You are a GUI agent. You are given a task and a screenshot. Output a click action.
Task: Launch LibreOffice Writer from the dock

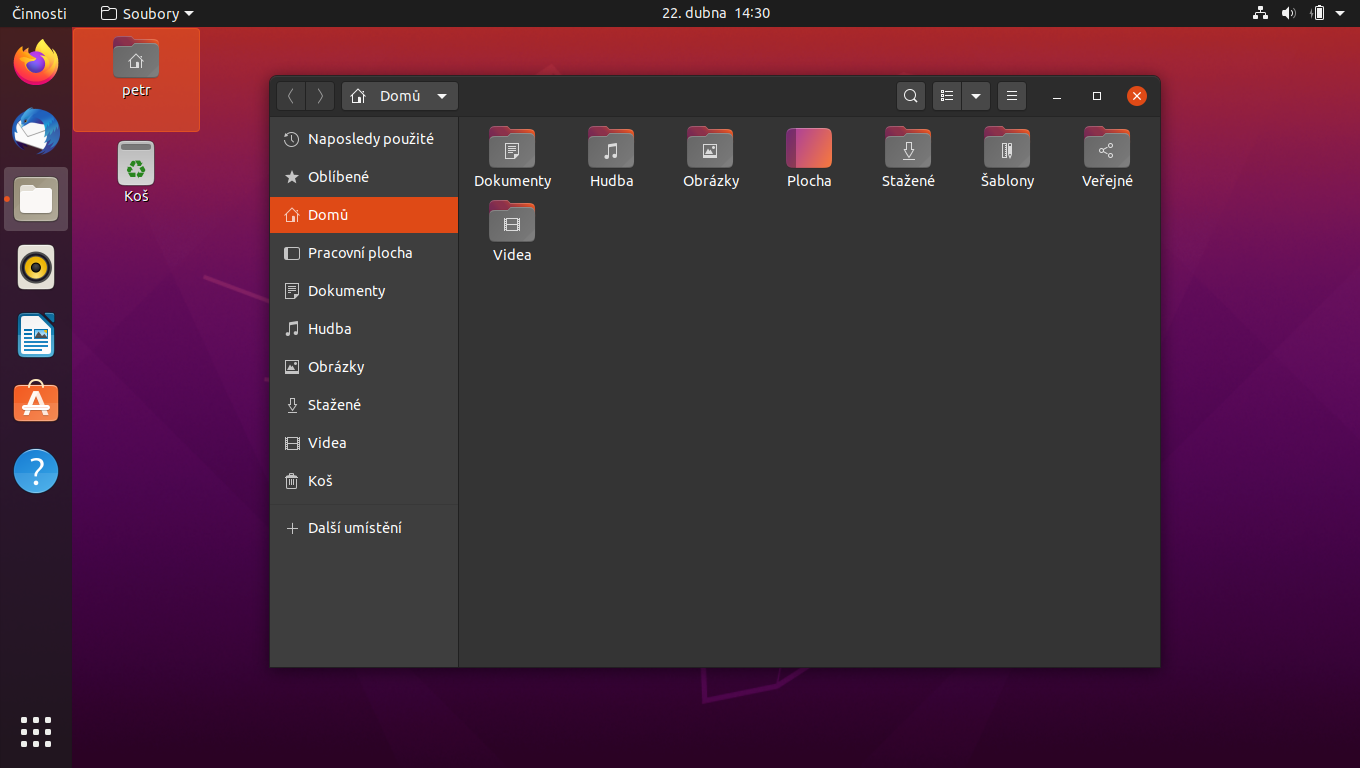tap(36, 335)
